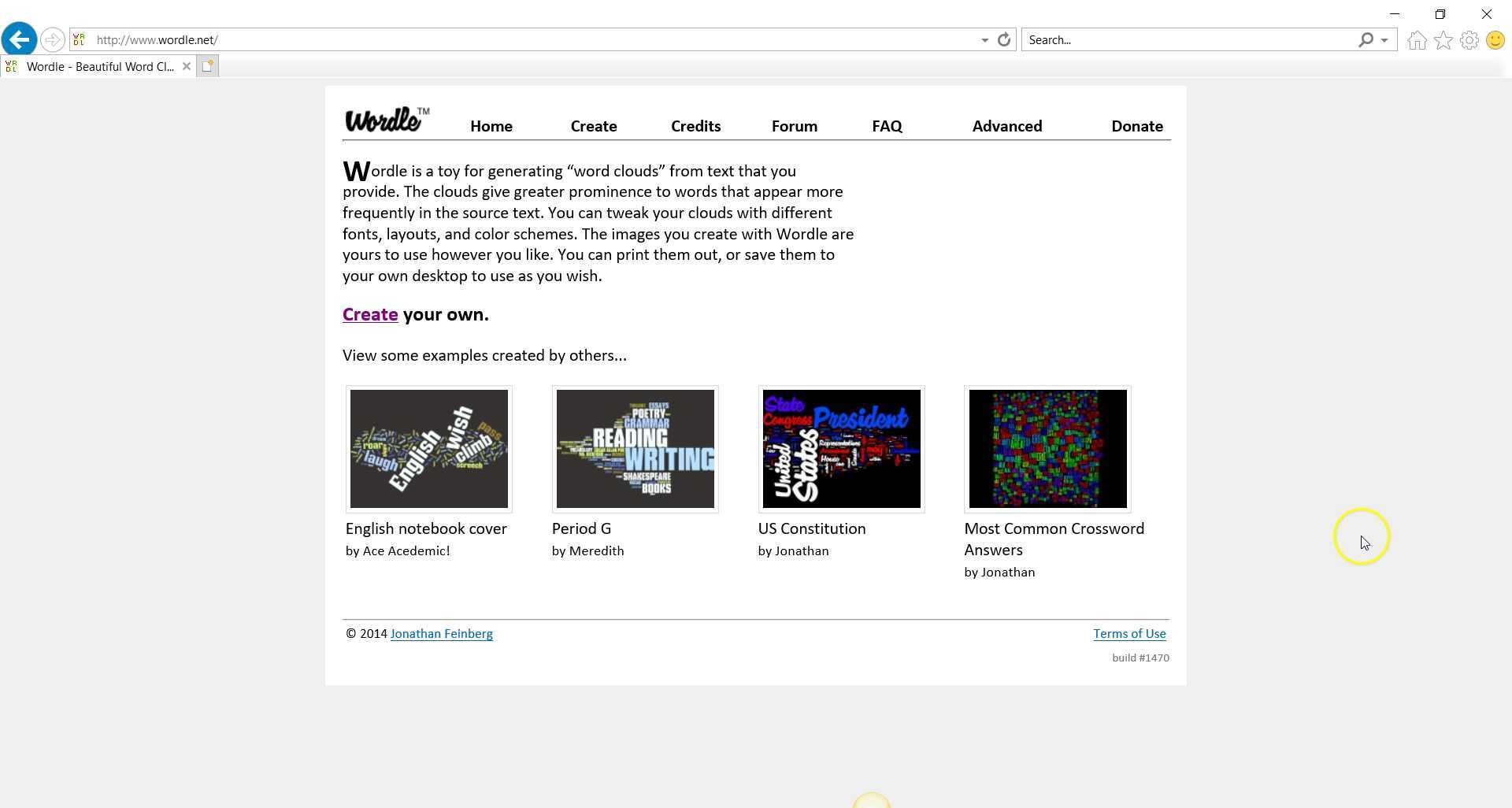Click the US Constitution title text
The height and width of the screenshot is (808, 1512).
812,528
